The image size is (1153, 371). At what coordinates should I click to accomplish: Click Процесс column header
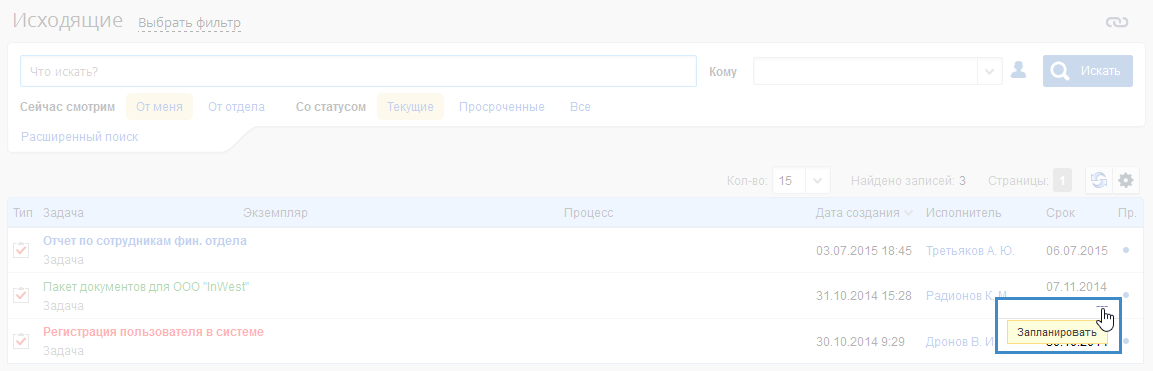tap(588, 213)
